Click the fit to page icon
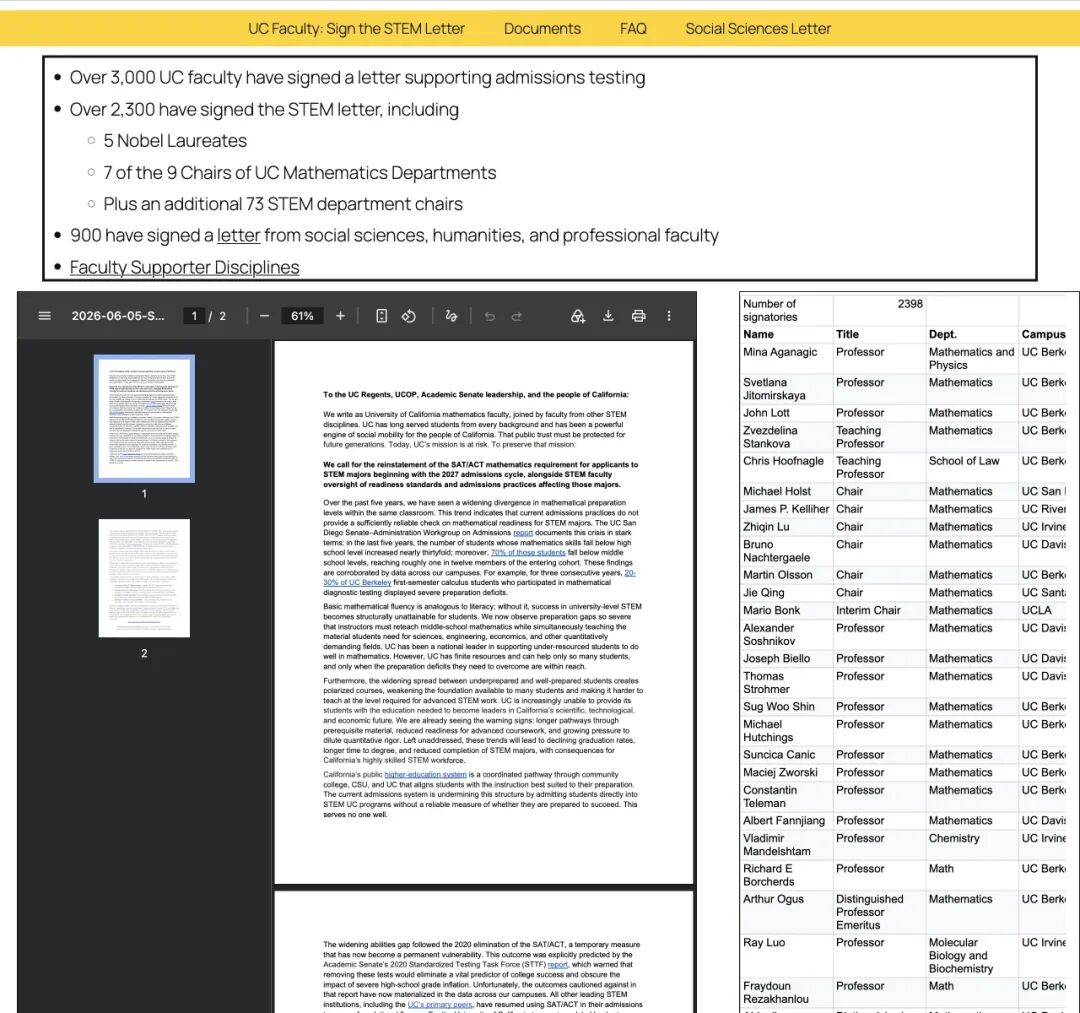This screenshot has width=1080, height=1013. [382, 316]
